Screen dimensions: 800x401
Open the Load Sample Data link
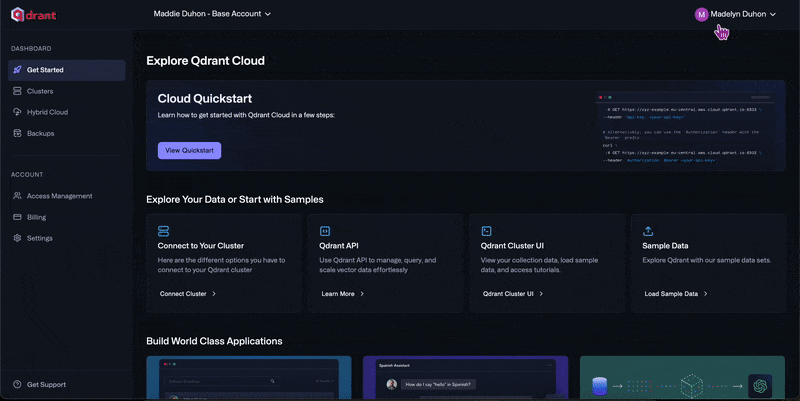click(x=676, y=294)
